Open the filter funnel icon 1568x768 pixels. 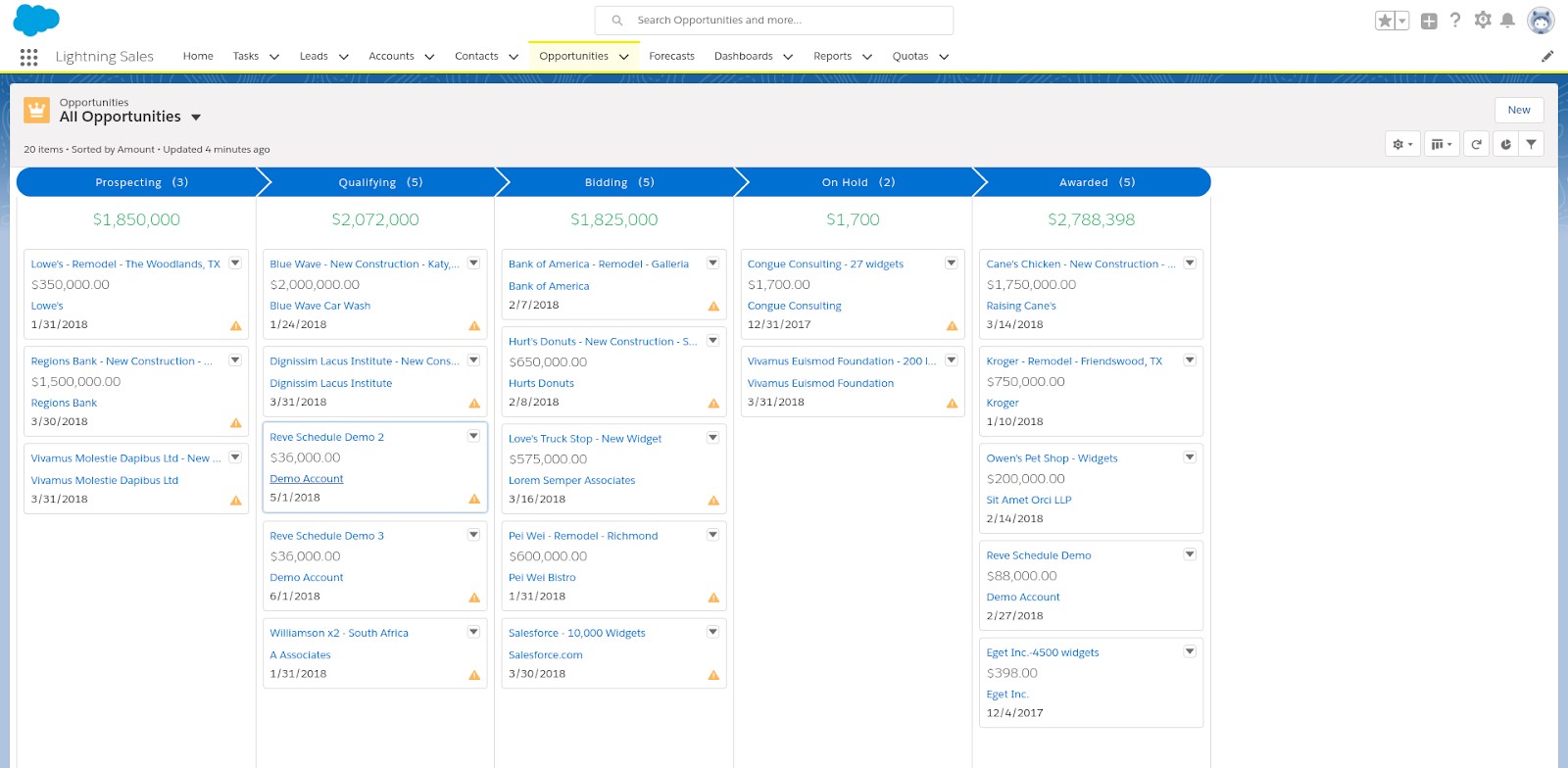click(1532, 144)
